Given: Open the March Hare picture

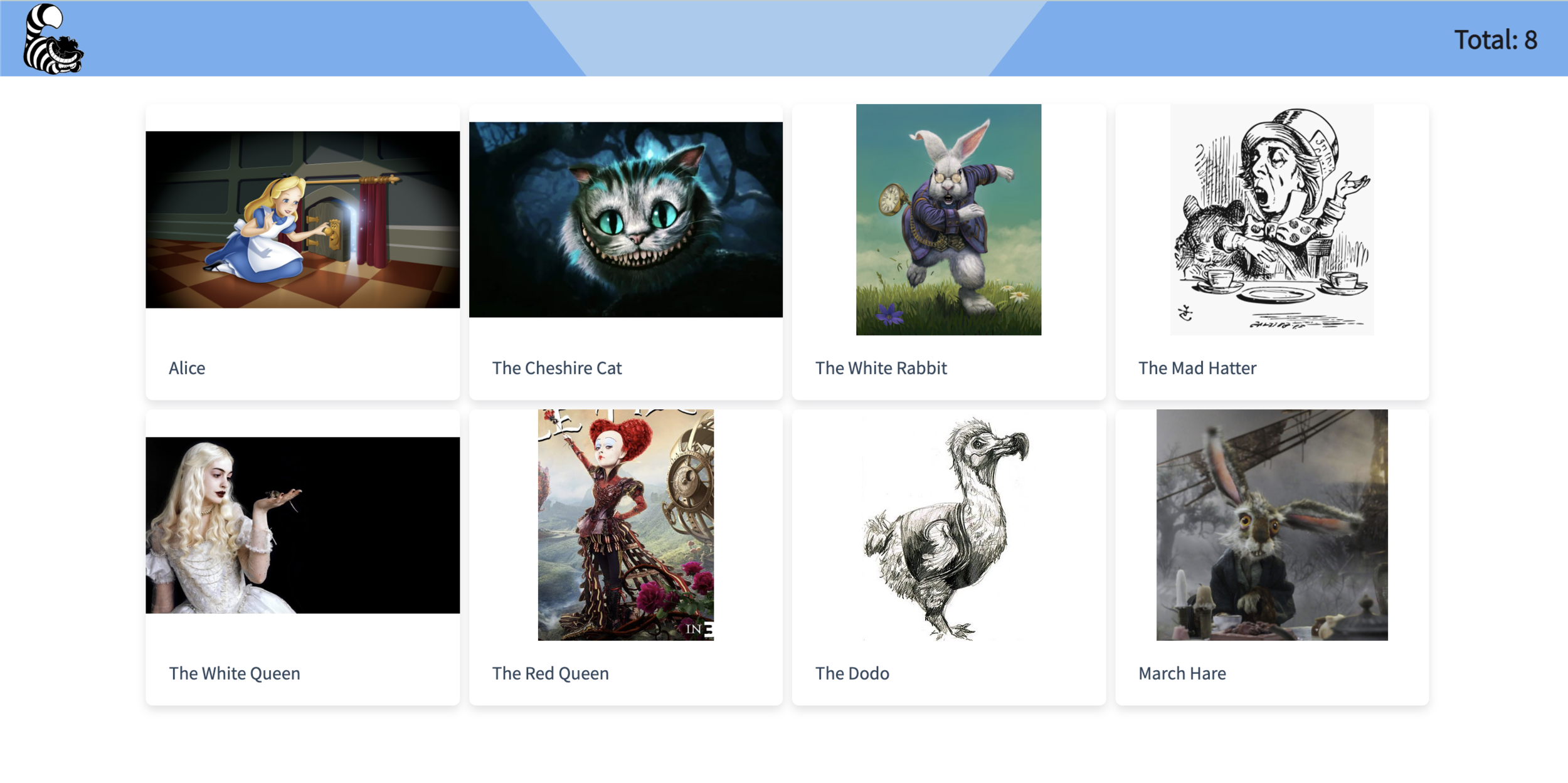Looking at the screenshot, I should [1271, 525].
